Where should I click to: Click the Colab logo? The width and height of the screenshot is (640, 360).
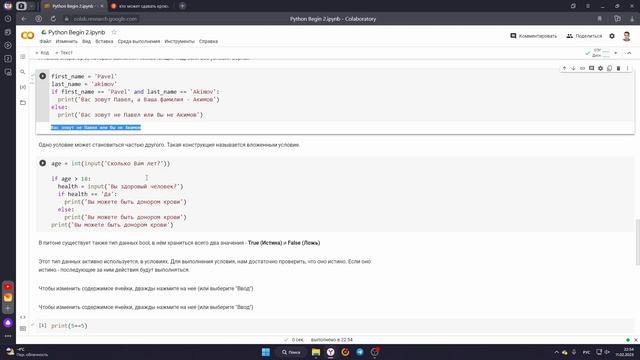click(28, 36)
